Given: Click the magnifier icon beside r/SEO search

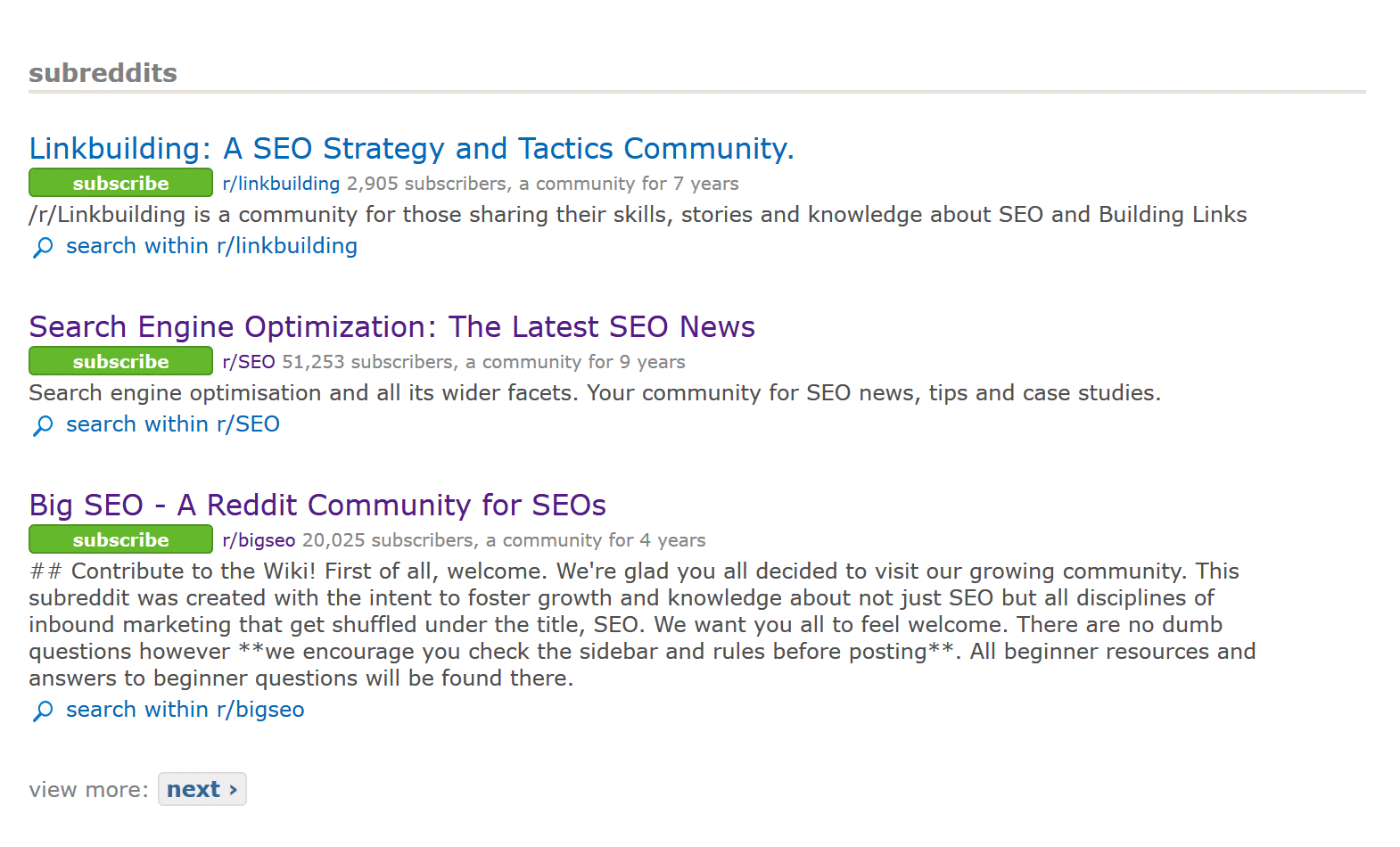Looking at the screenshot, I should click(43, 425).
